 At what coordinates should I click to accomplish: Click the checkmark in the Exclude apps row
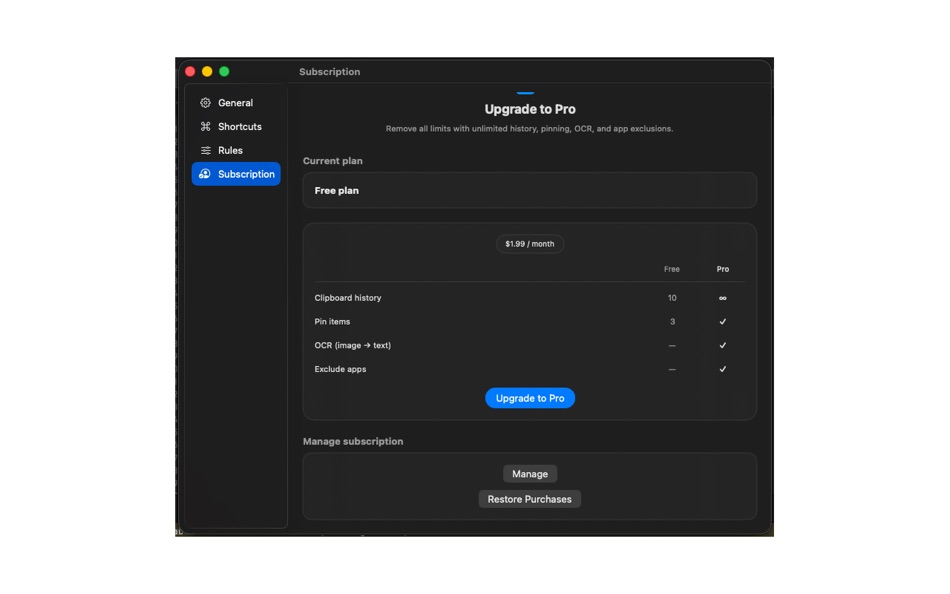point(722,369)
